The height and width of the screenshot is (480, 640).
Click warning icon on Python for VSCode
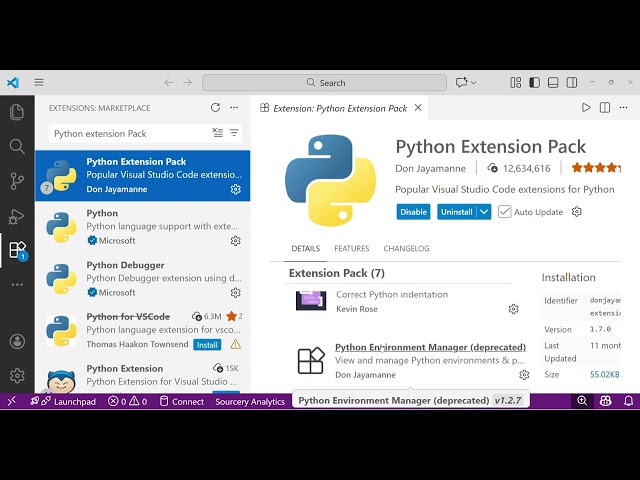(236, 344)
